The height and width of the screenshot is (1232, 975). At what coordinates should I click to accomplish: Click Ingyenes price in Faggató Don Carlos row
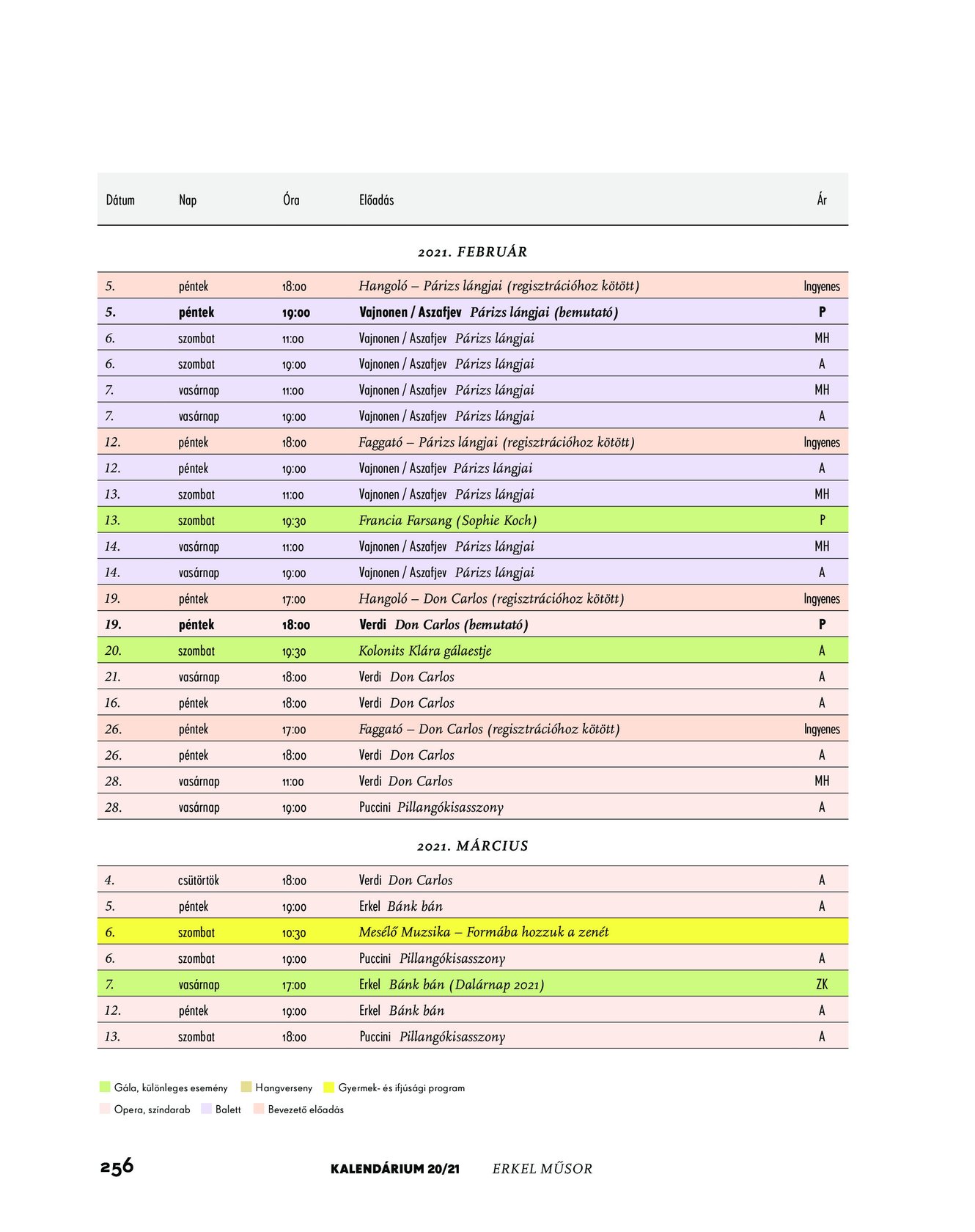(x=822, y=729)
